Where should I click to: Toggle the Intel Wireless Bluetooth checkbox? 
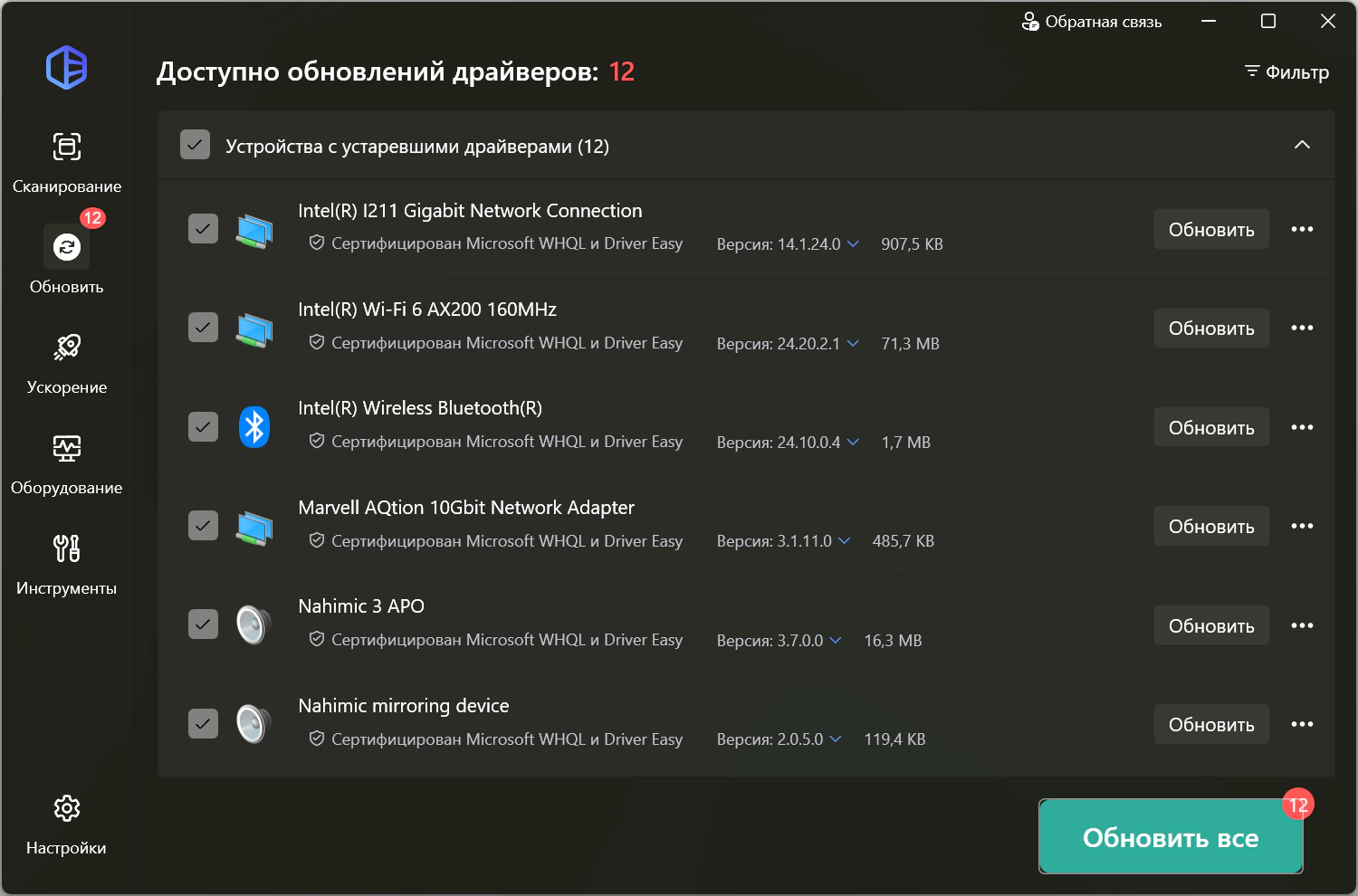point(203,426)
